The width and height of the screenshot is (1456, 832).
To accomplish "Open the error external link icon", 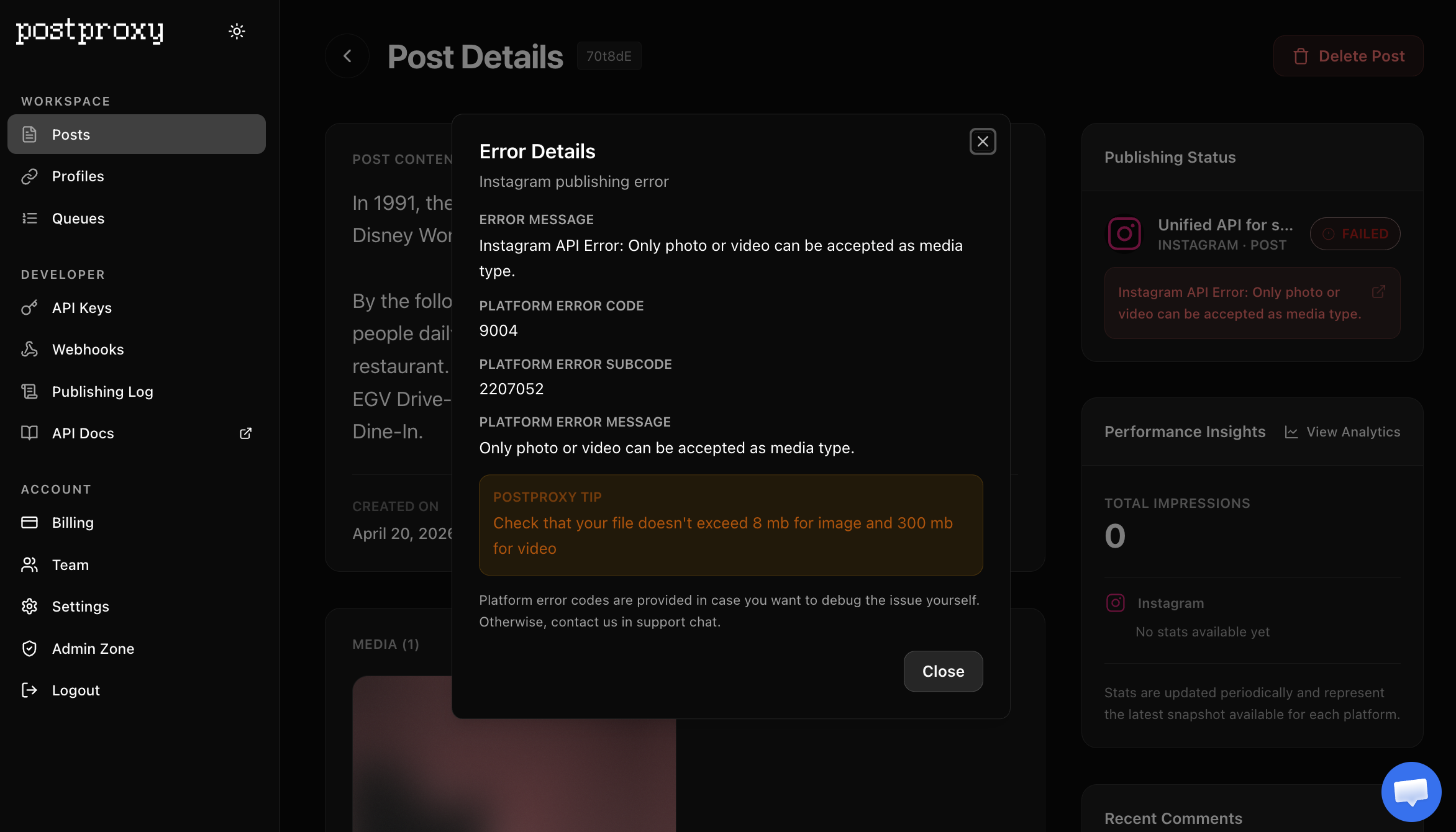I will point(1378,292).
